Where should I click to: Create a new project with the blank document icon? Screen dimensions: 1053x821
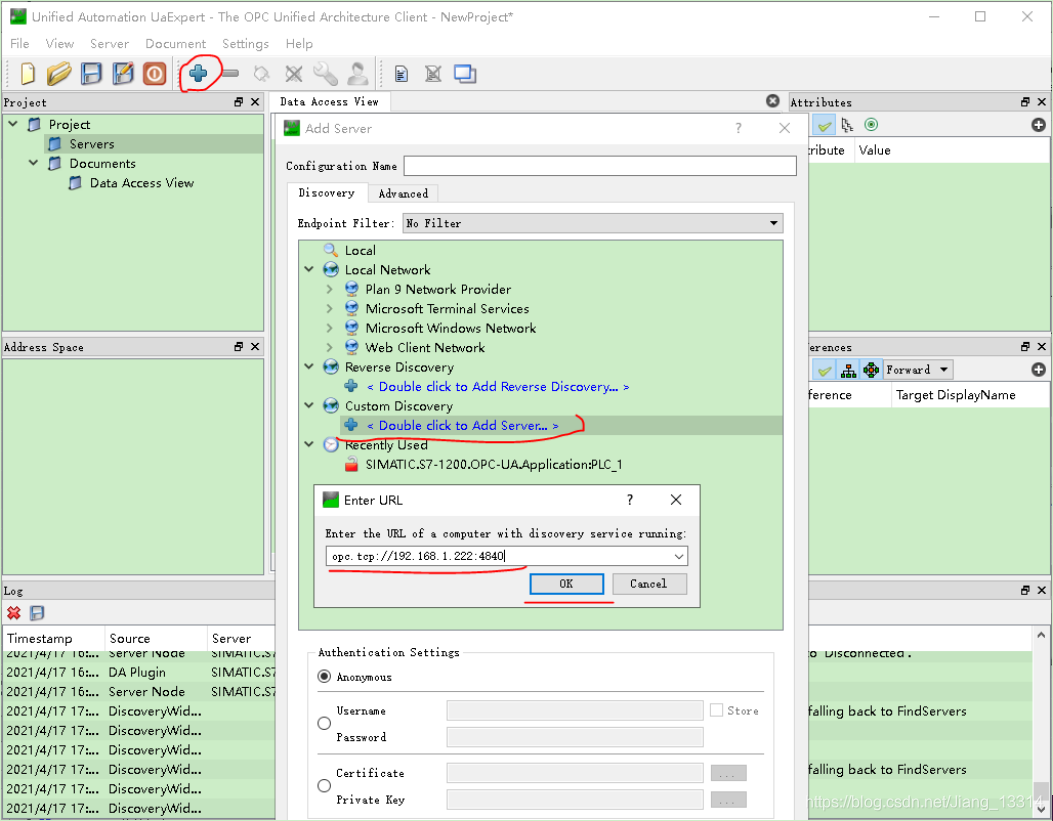(x=28, y=73)
